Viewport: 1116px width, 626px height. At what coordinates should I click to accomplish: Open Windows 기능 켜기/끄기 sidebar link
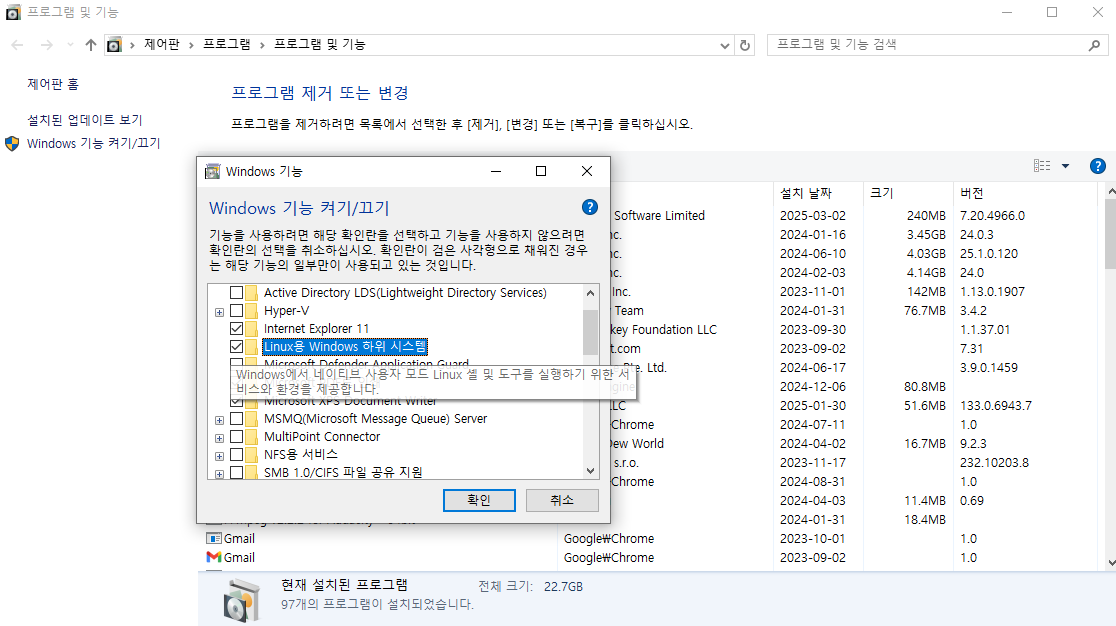coord(93,143)
